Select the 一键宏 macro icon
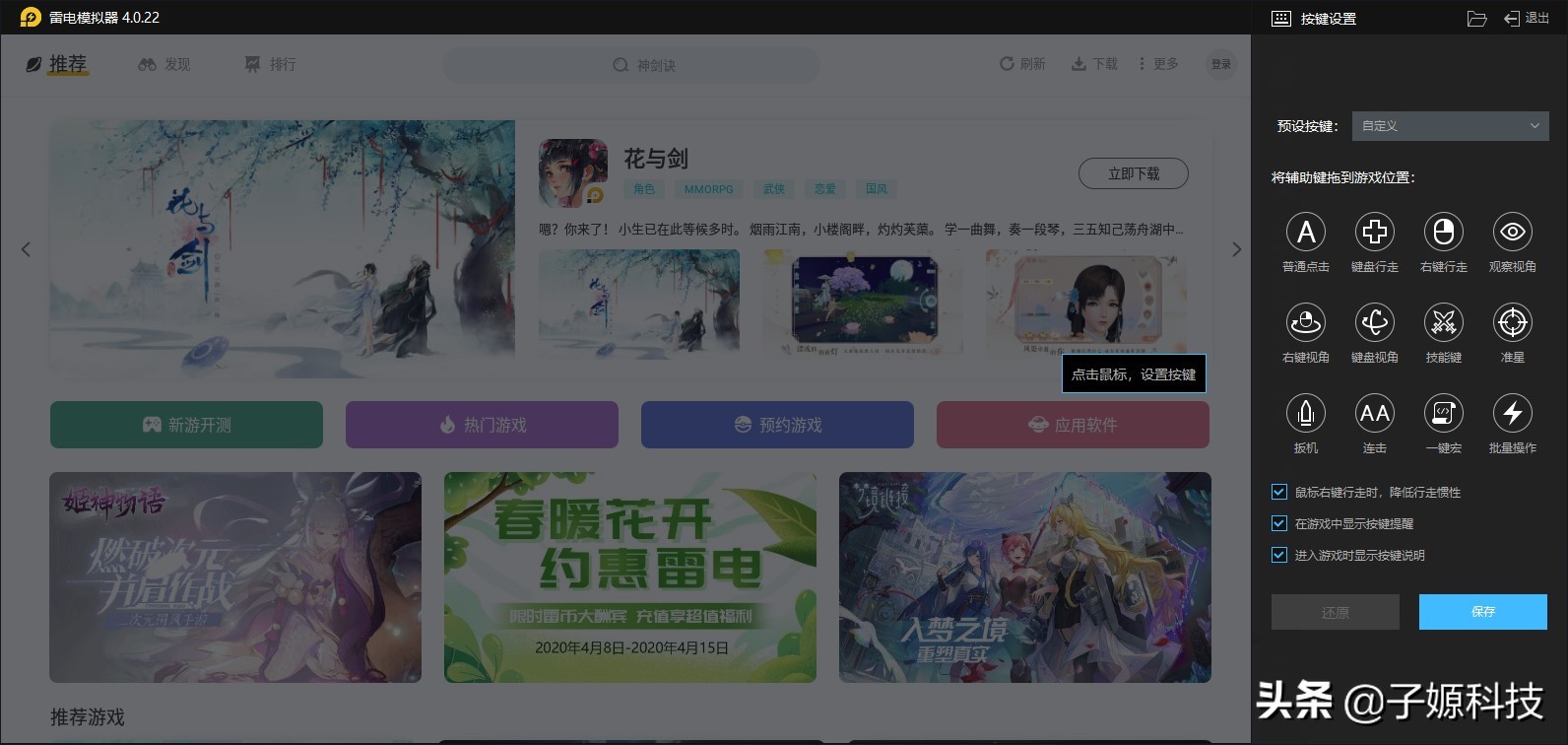This screenshot has width=1568, height=745. click(1444, 413)
